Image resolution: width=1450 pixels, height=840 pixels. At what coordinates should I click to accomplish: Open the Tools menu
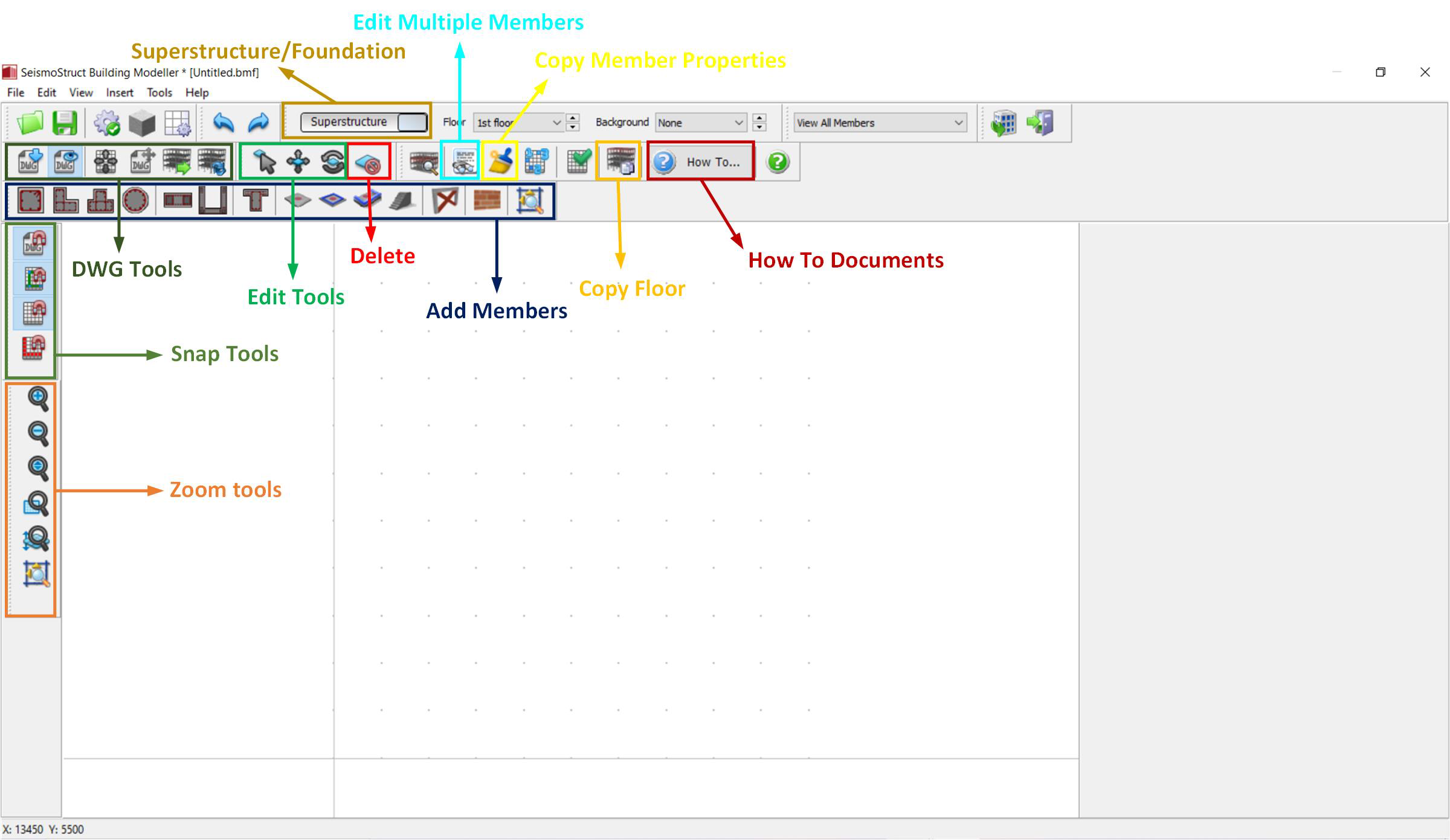pyautogui.click(x=159, y=92)
